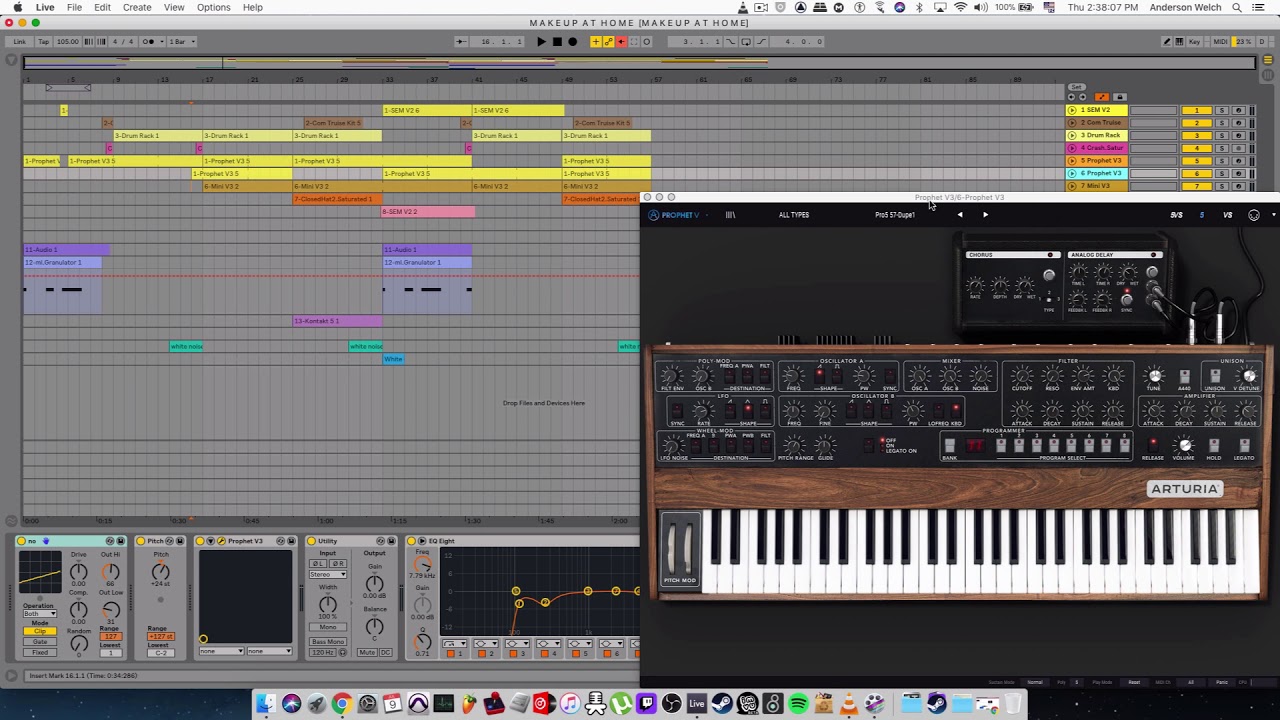Open Google Chrome from the Dock
This screenshot has width=1280, height=720.
point(341,704)
